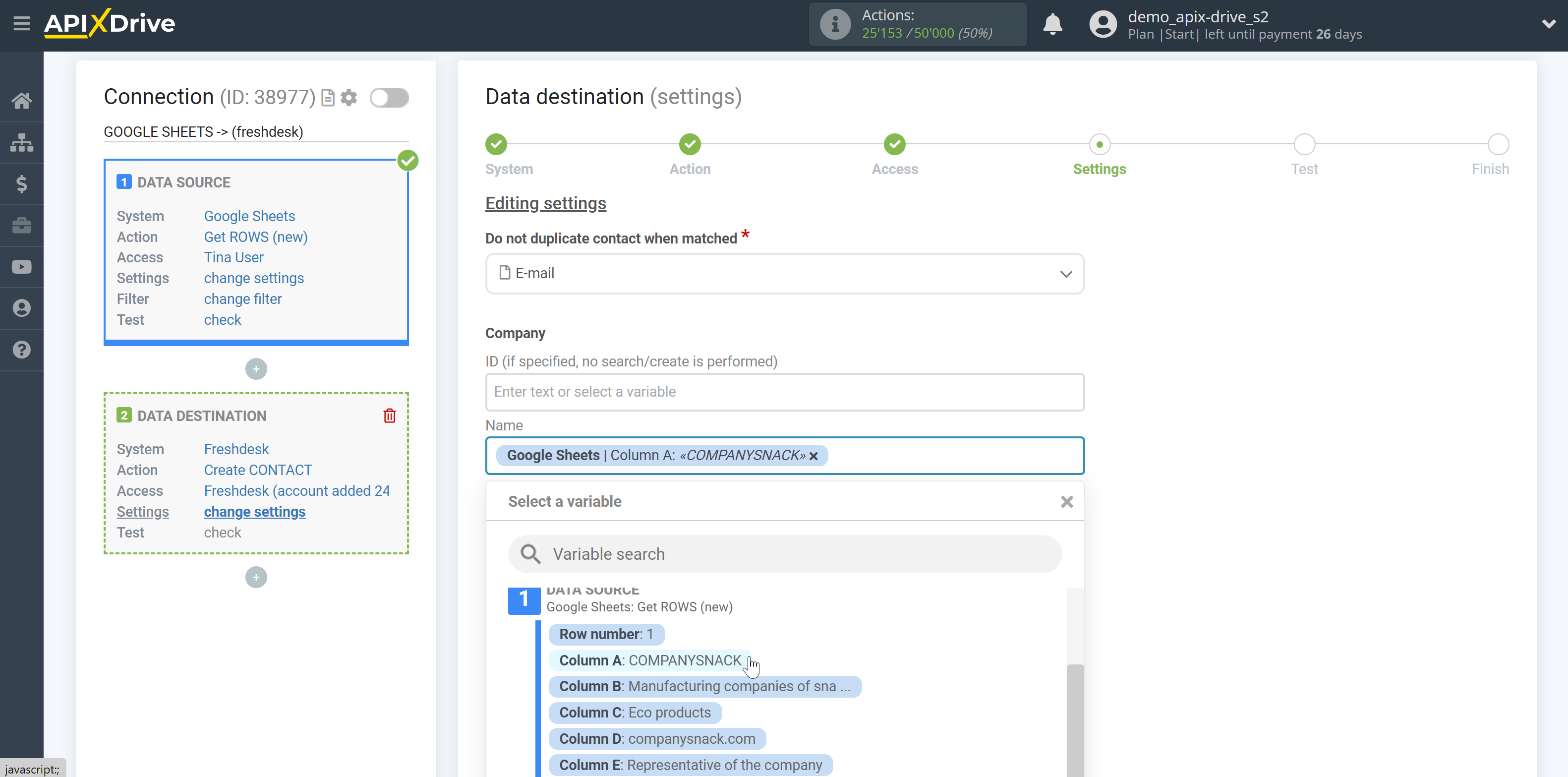Open the profile sidebar icon
The height and width of the screenshot is (777, 1568).
click(x=22, y=308)
